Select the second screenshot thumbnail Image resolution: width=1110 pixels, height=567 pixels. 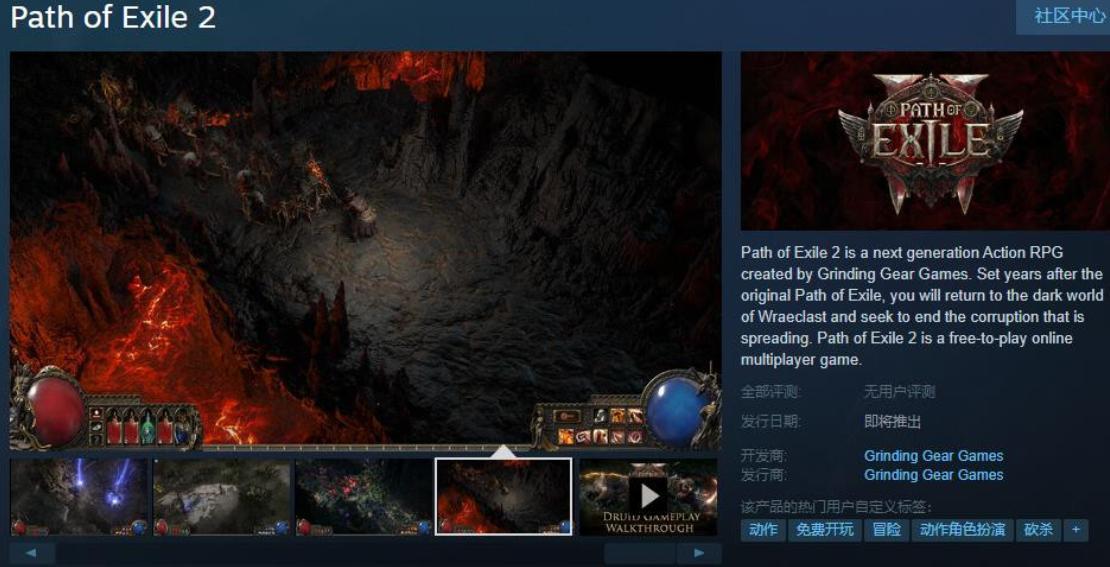(x=221, y=497)
